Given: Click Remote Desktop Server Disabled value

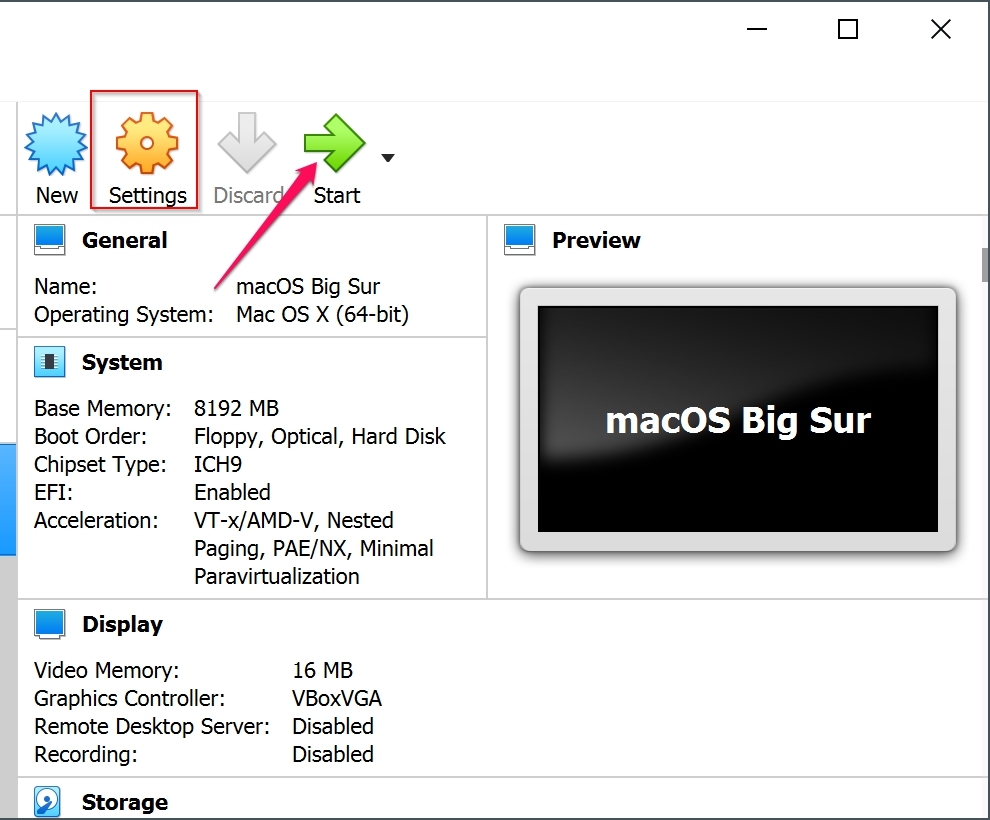Looking at the screenshot, I should tap(333, 727).
